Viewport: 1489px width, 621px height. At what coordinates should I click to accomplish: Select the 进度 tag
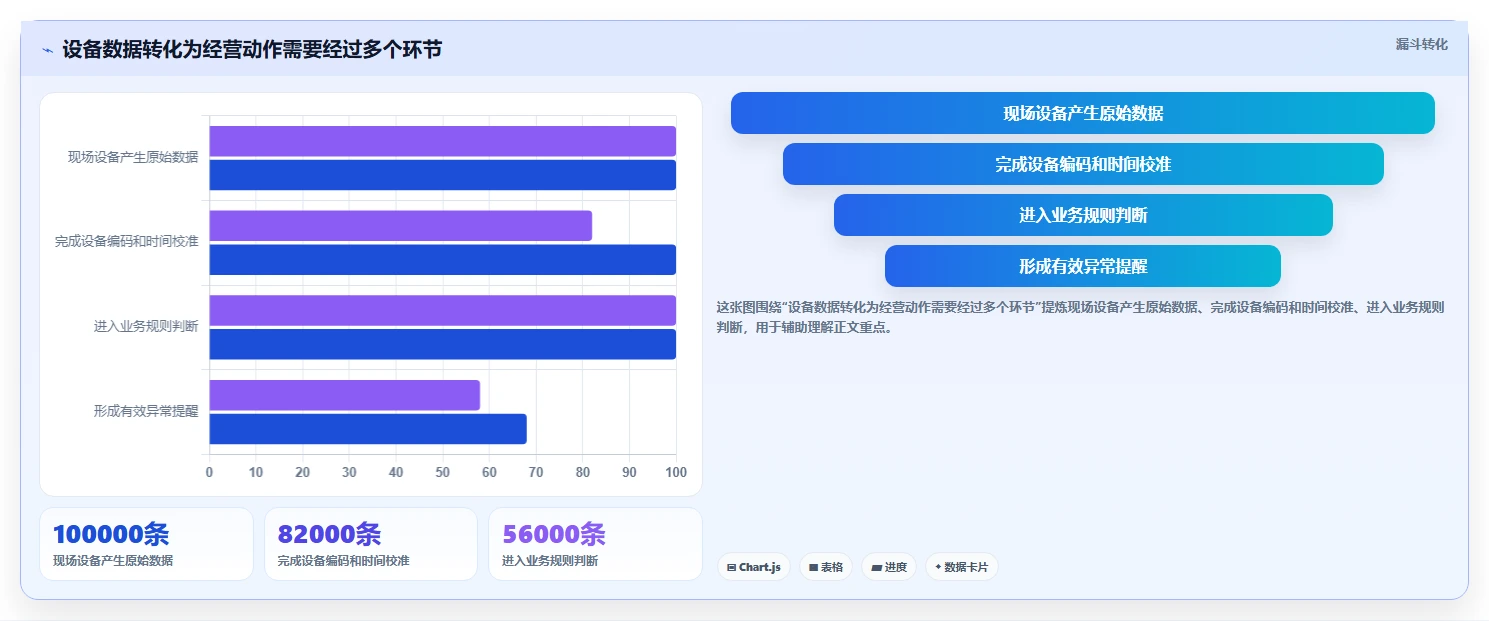[x=889, y=567]
